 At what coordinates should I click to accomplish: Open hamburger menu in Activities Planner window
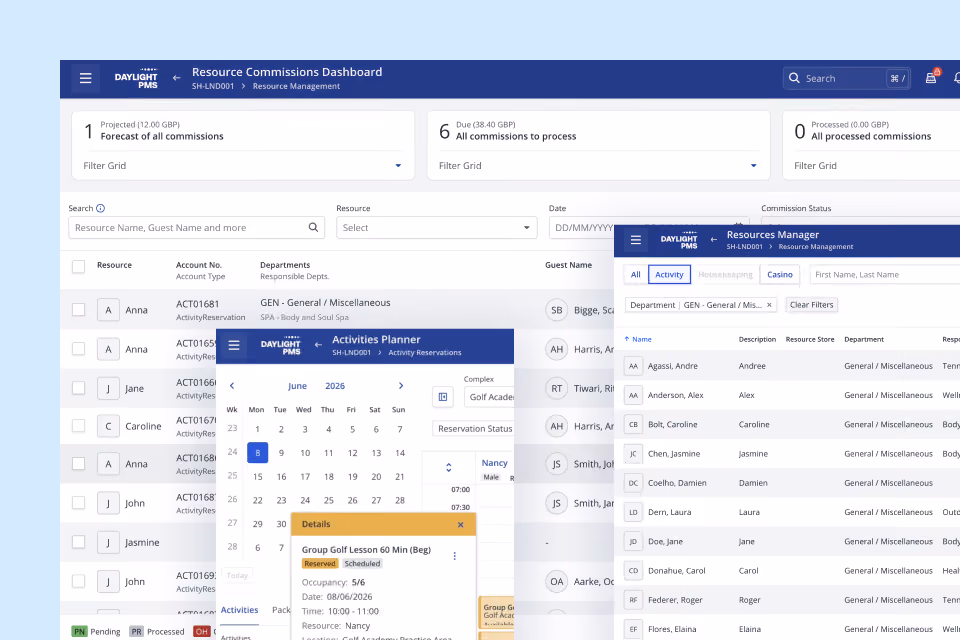pos(234,345)
